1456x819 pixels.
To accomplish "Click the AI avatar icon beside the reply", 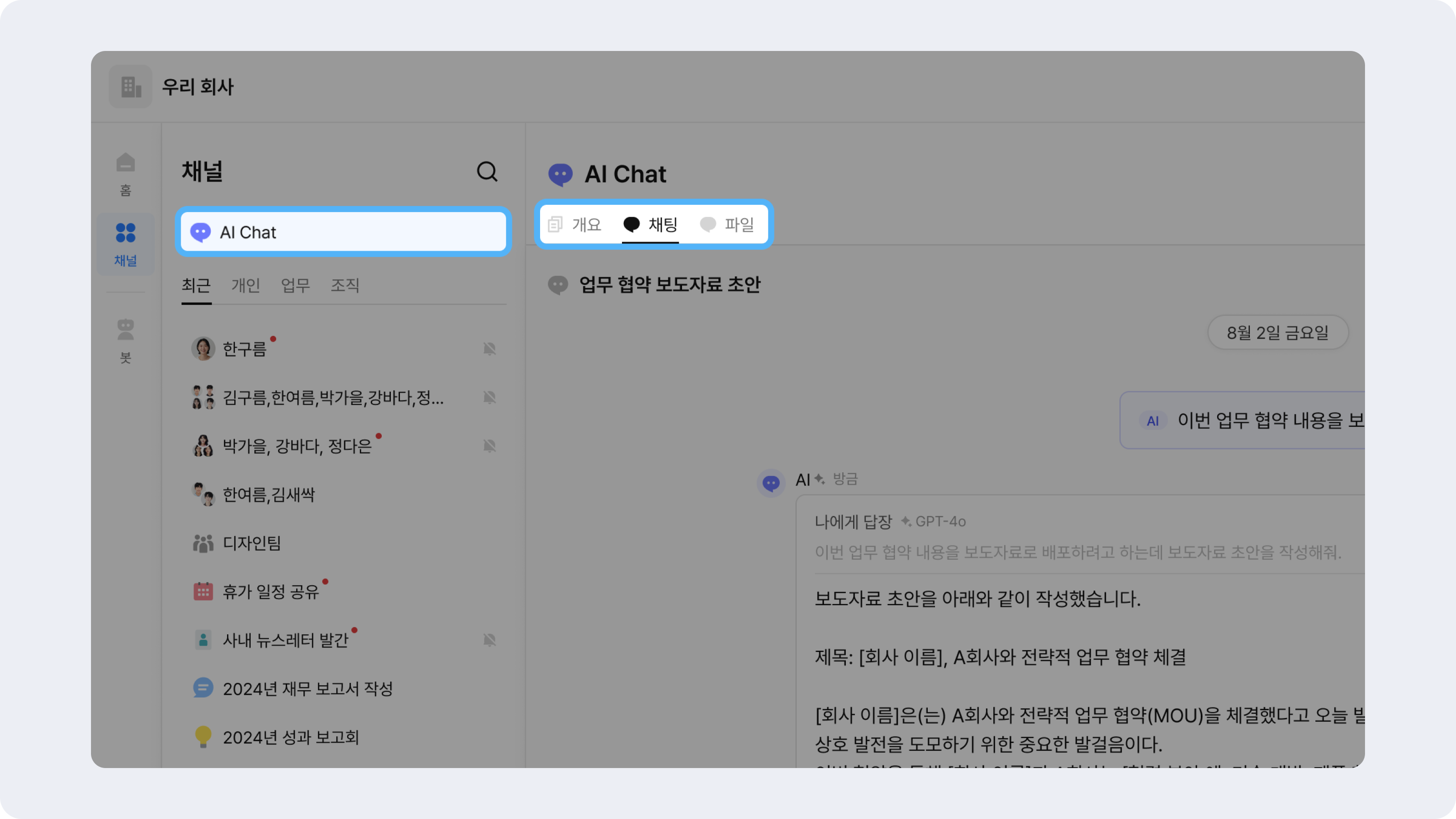I will (771, 483).
